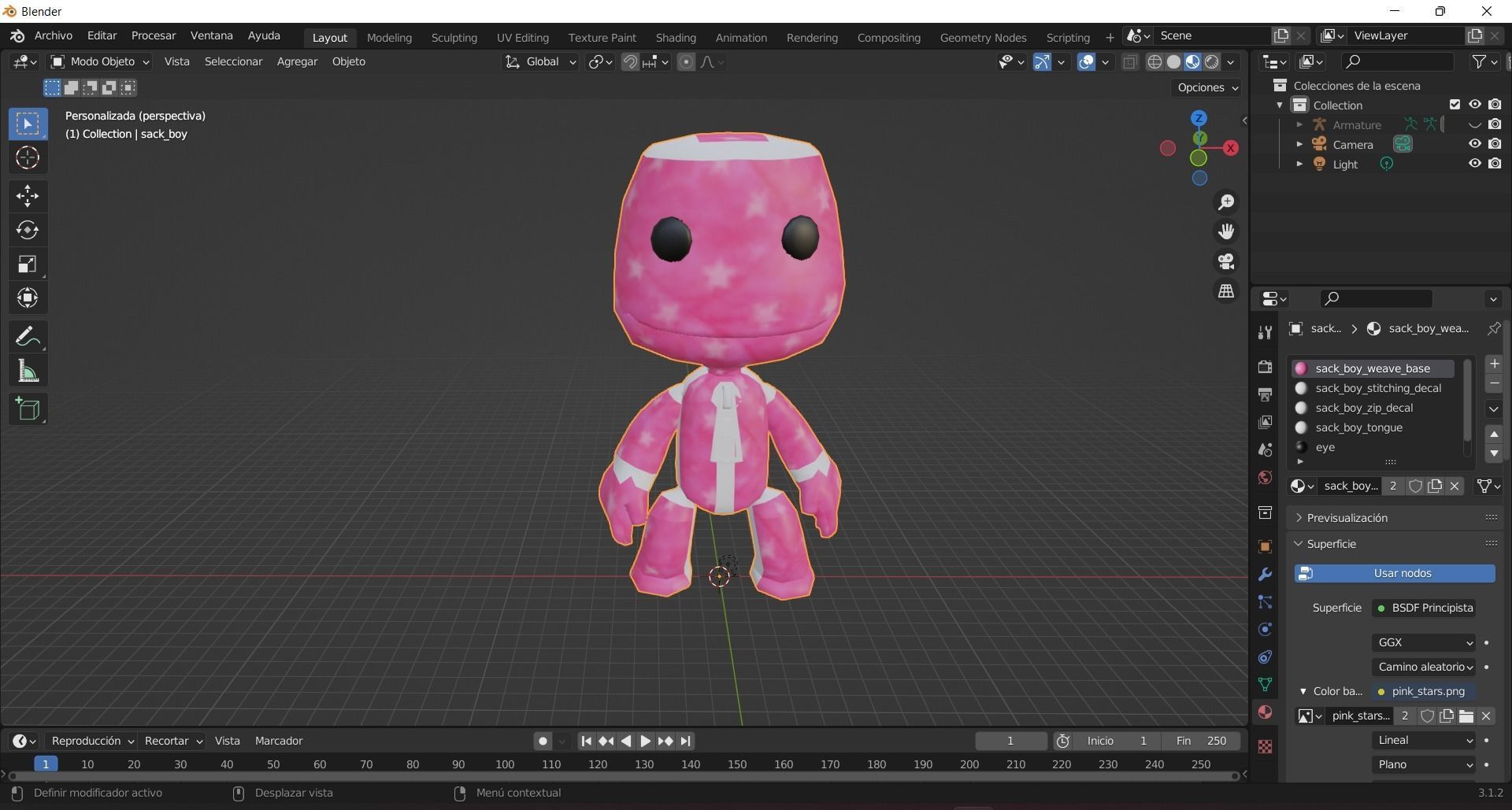1512x810 pixels.
Task: Open the Tool settings tab in properties
Action: pos(1265,333)
